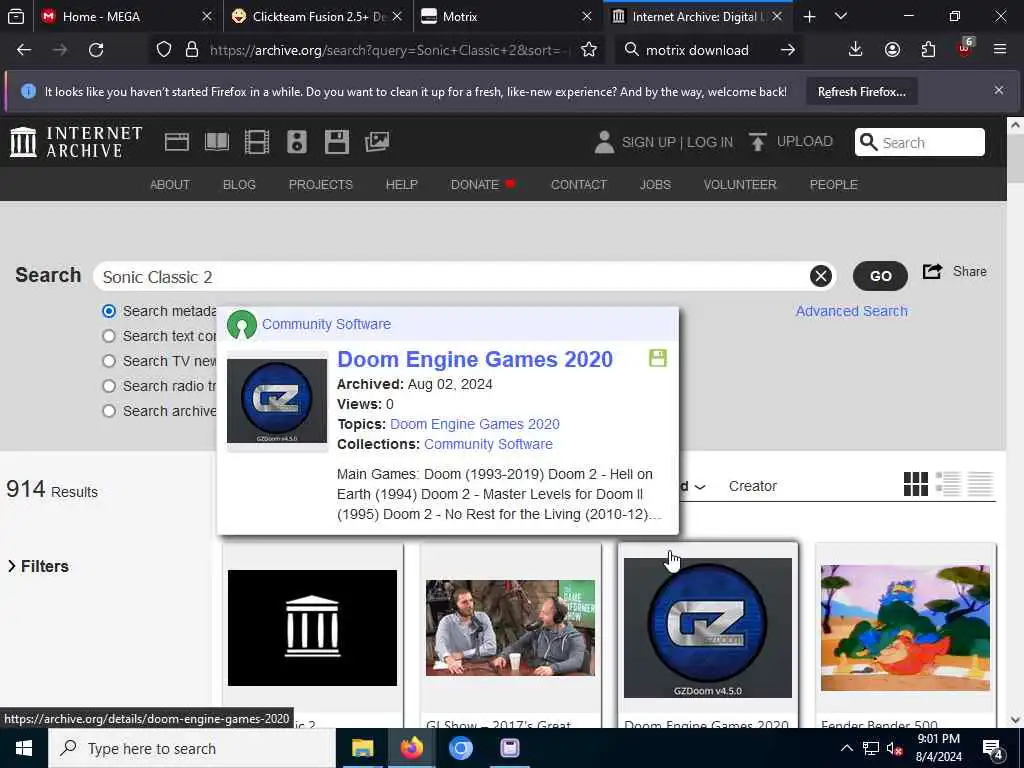1024x768 pixels.
Task: Open the BLOG menu item
Action: tap(239, 185)
